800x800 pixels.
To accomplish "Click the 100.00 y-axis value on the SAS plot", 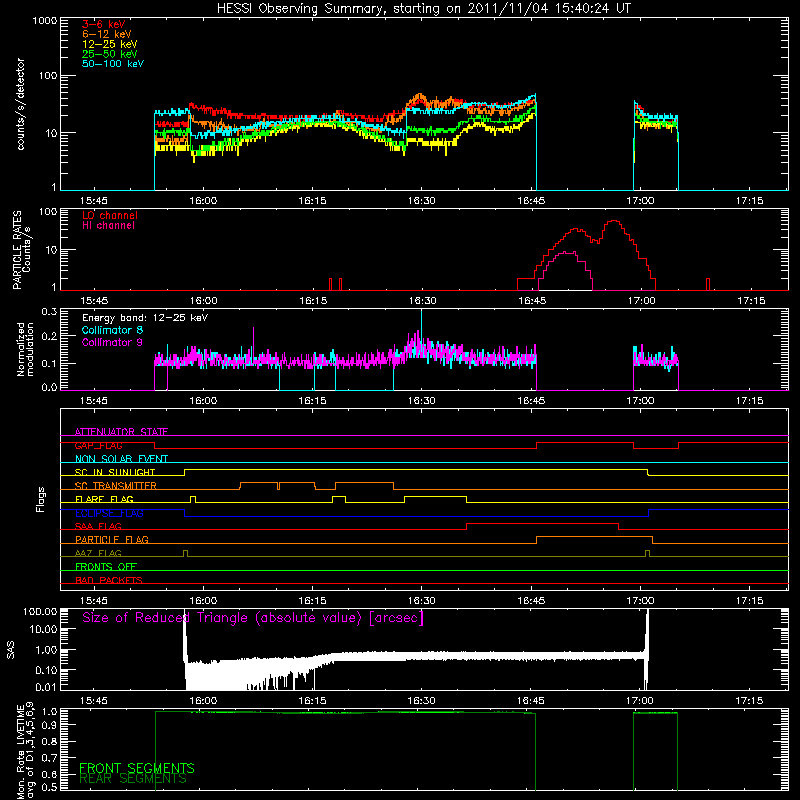I will pos(40,611).
